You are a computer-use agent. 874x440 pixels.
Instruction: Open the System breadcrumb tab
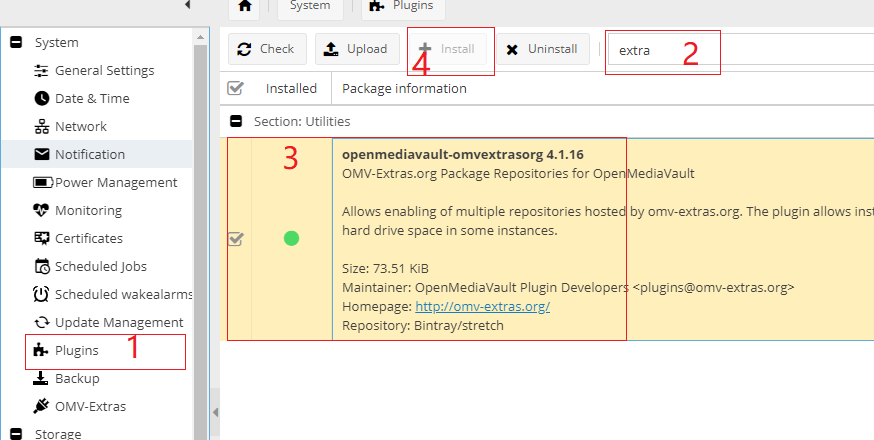tap(310, 6)
